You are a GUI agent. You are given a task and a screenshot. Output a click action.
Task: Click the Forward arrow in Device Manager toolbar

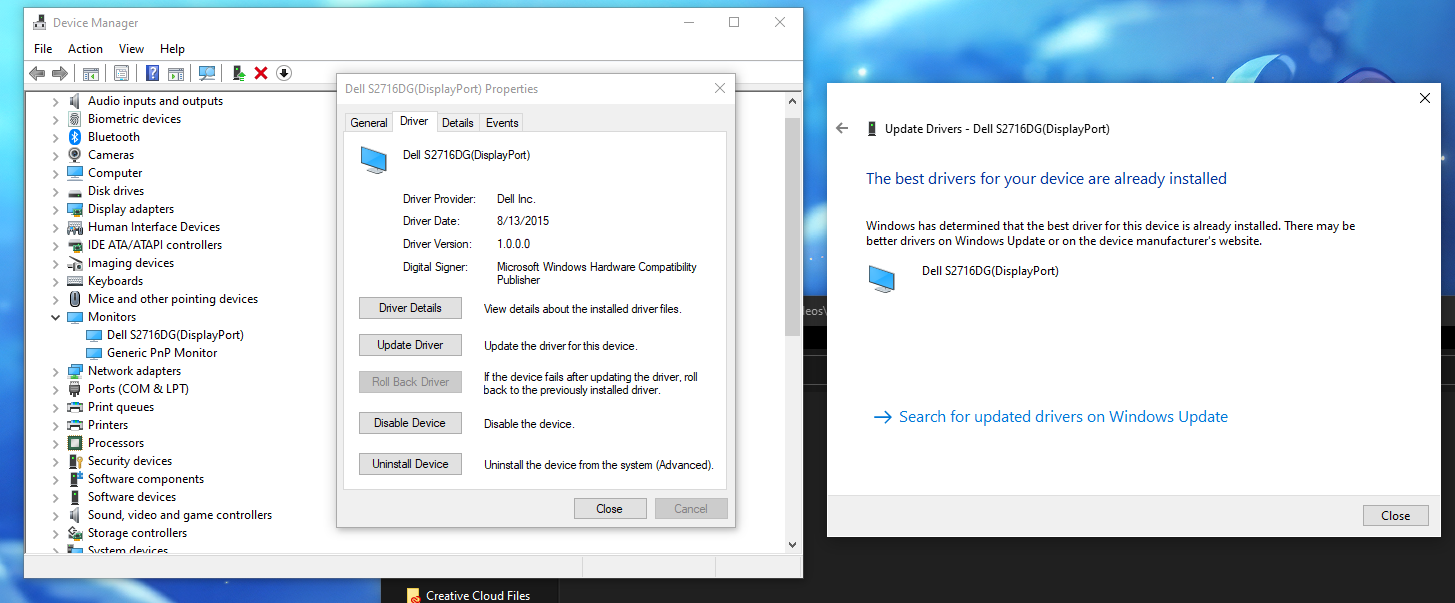[x=60, y=73]
